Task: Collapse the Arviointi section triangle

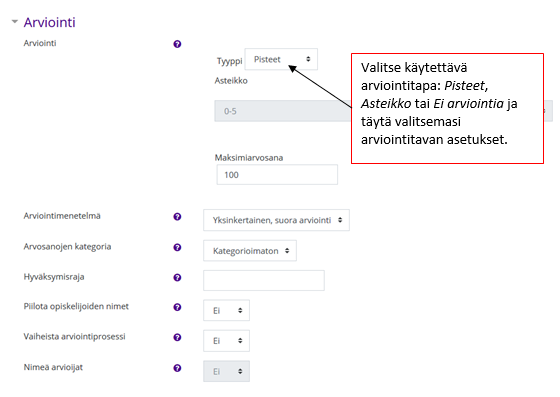Action: point(15,22)
